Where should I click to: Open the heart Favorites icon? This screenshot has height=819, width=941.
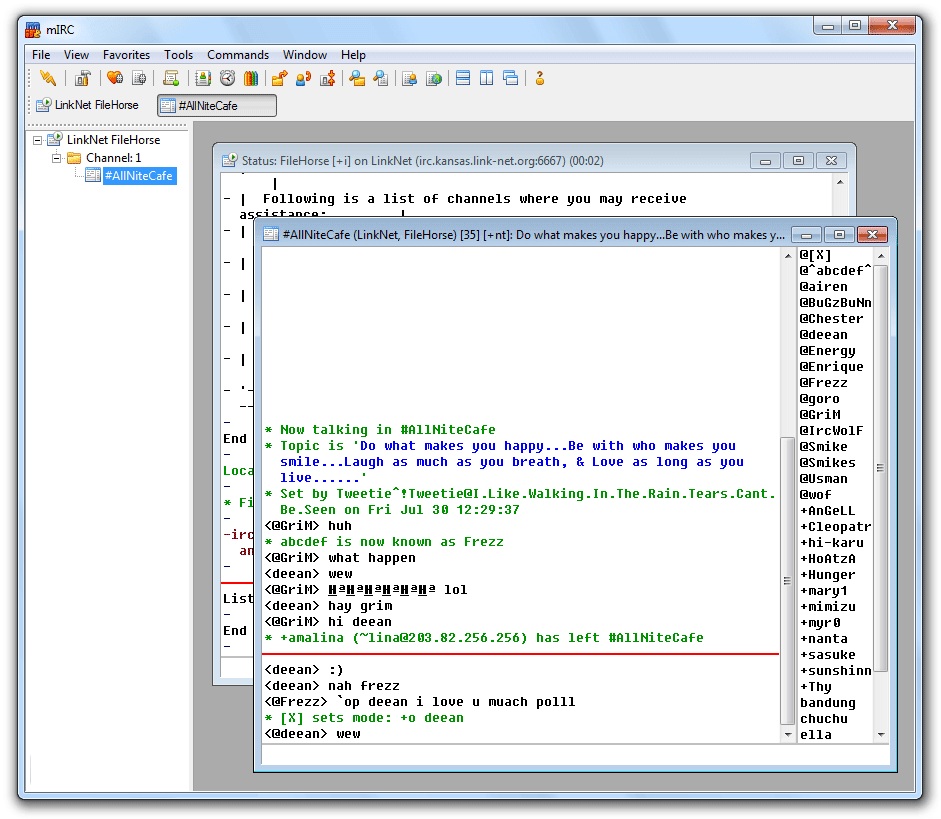[115, 79]
